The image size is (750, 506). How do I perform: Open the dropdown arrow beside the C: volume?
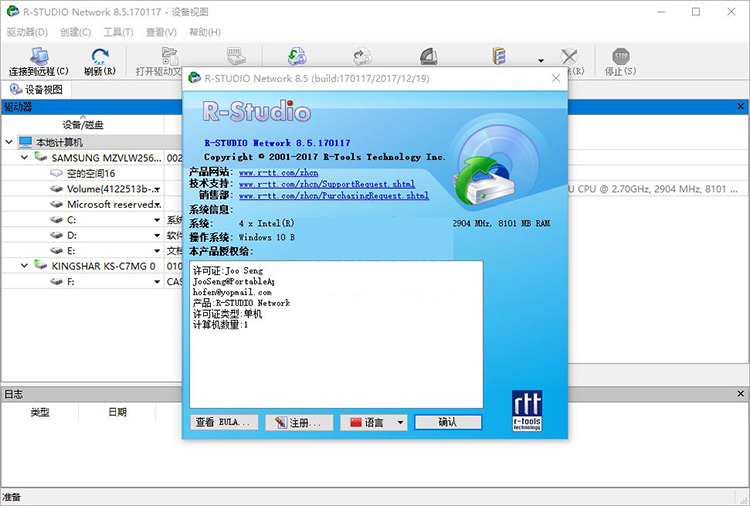pos(157,220)
